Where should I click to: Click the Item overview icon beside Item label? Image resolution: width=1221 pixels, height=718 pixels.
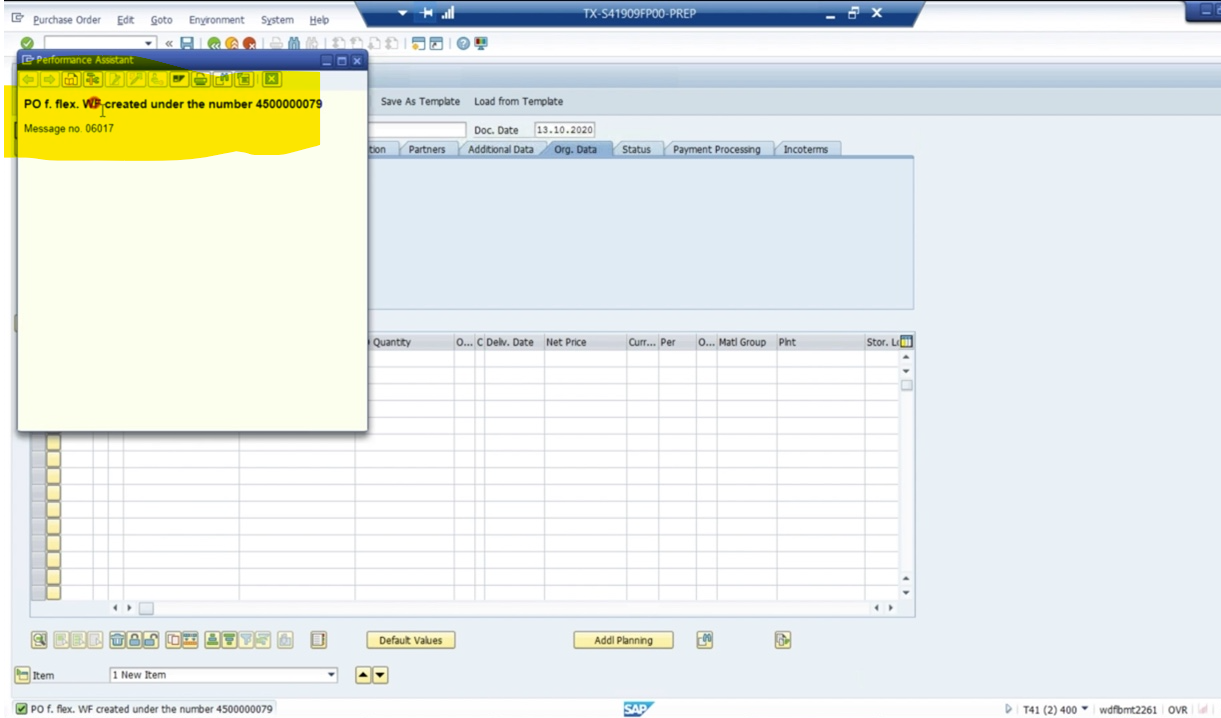(20, 674)
